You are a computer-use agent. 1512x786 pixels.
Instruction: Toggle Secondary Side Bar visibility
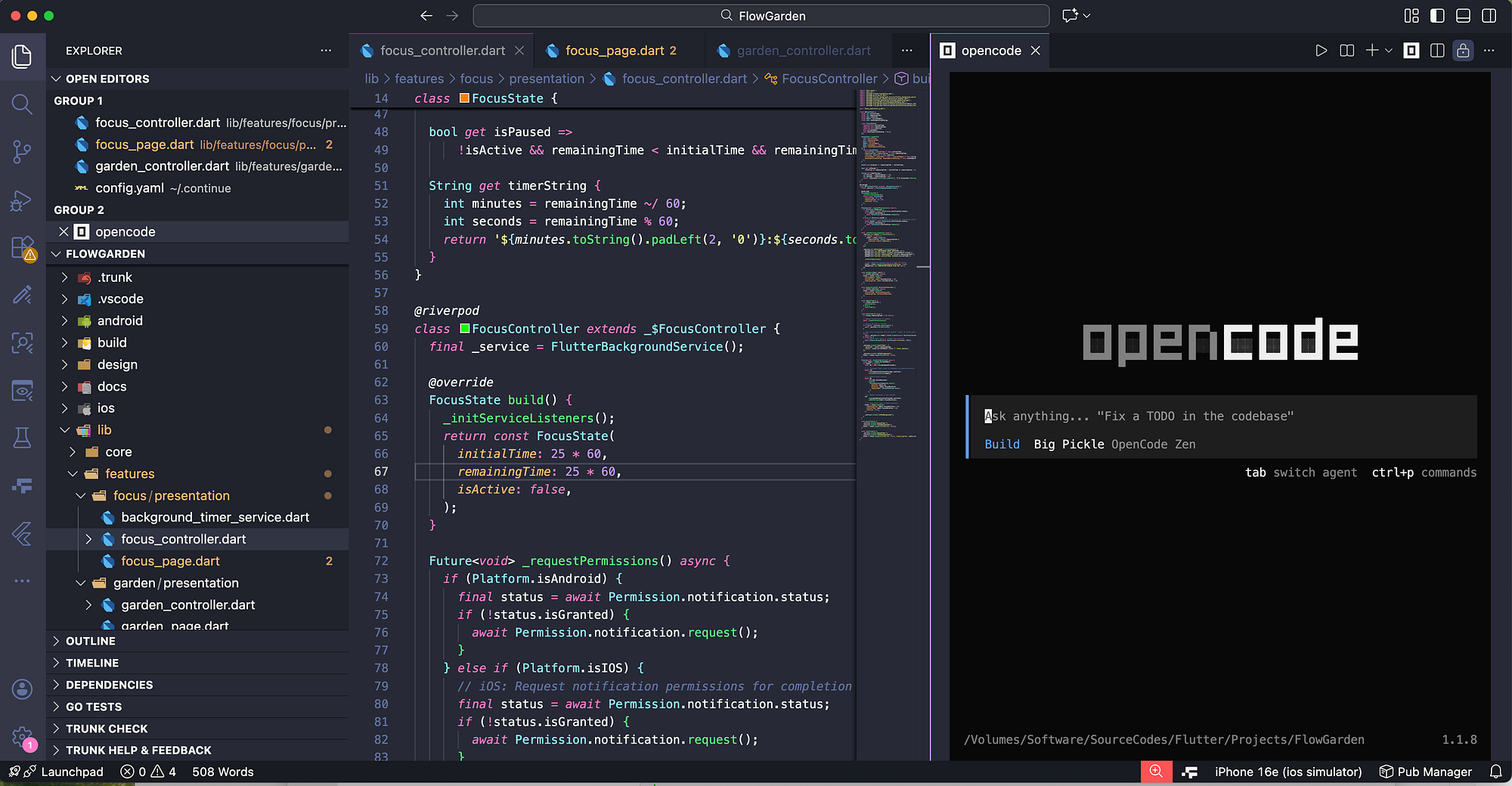coord(1489,16)
